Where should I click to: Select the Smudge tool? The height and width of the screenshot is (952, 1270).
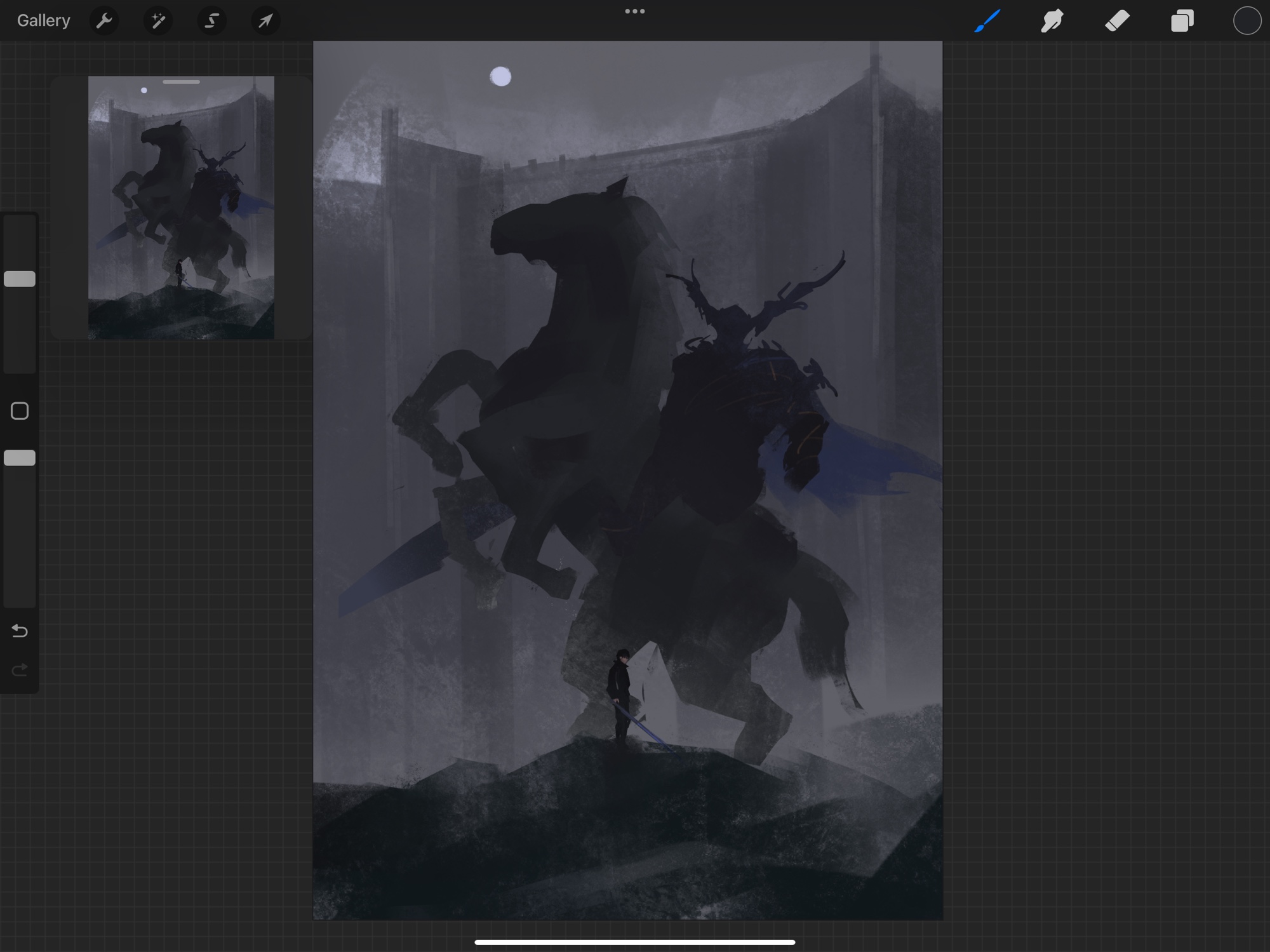click(x=1052, y=21)
